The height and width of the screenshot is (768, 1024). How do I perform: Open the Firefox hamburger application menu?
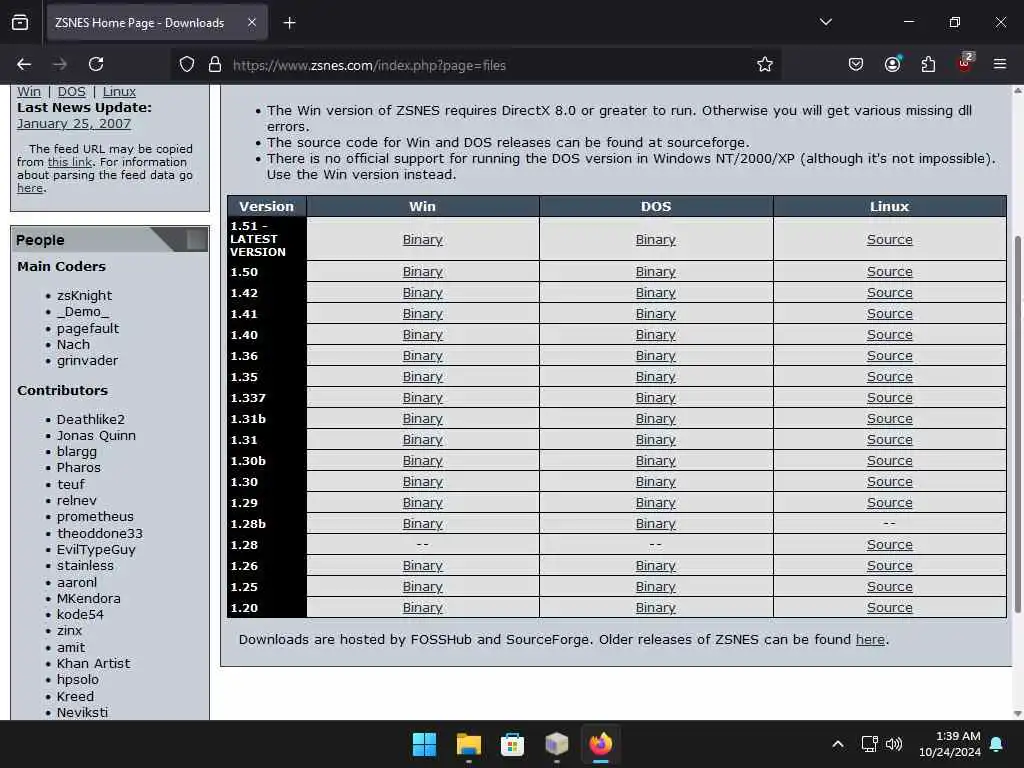coord(1000,64)
